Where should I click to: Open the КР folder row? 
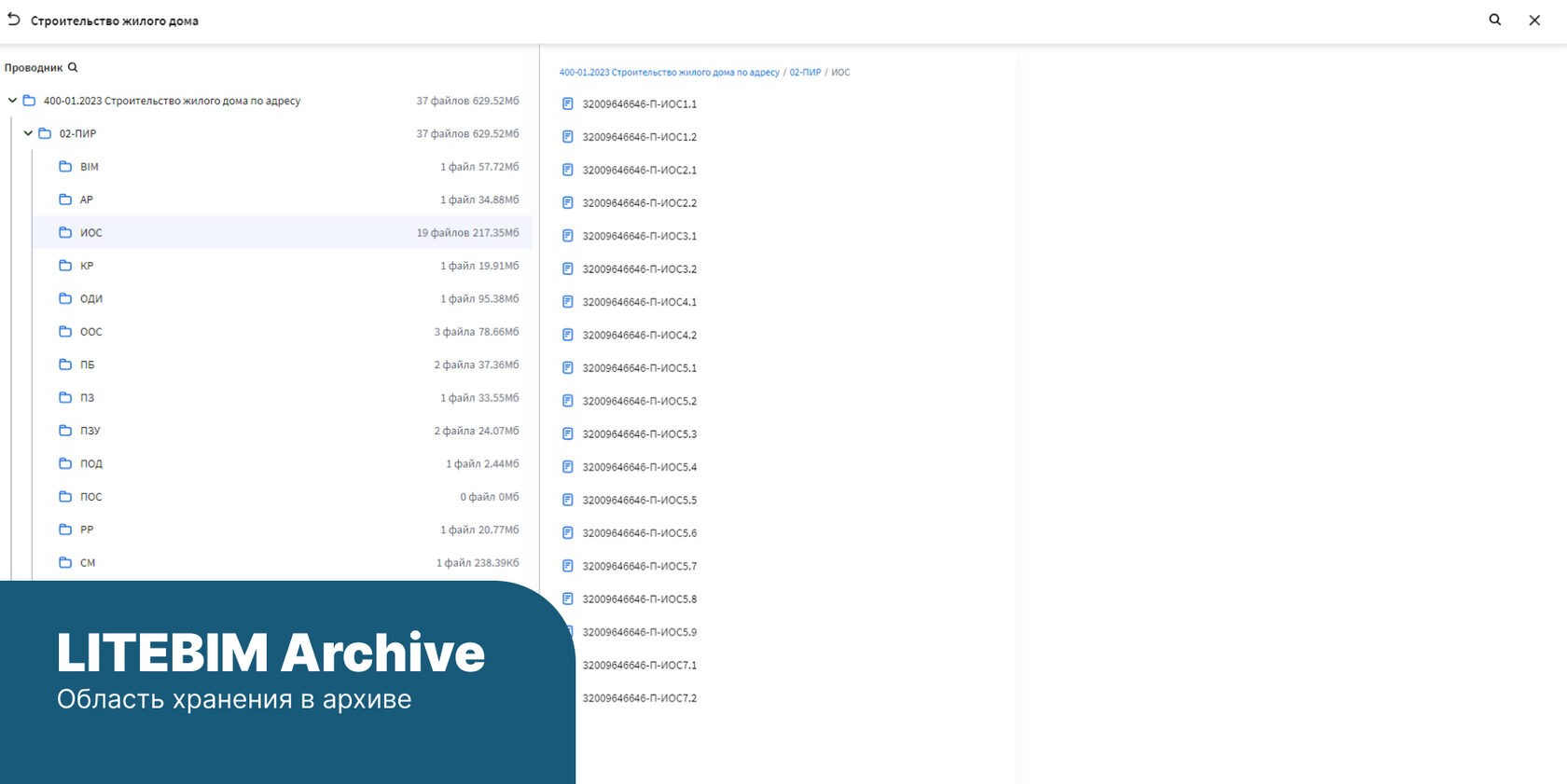coord(283,266)
